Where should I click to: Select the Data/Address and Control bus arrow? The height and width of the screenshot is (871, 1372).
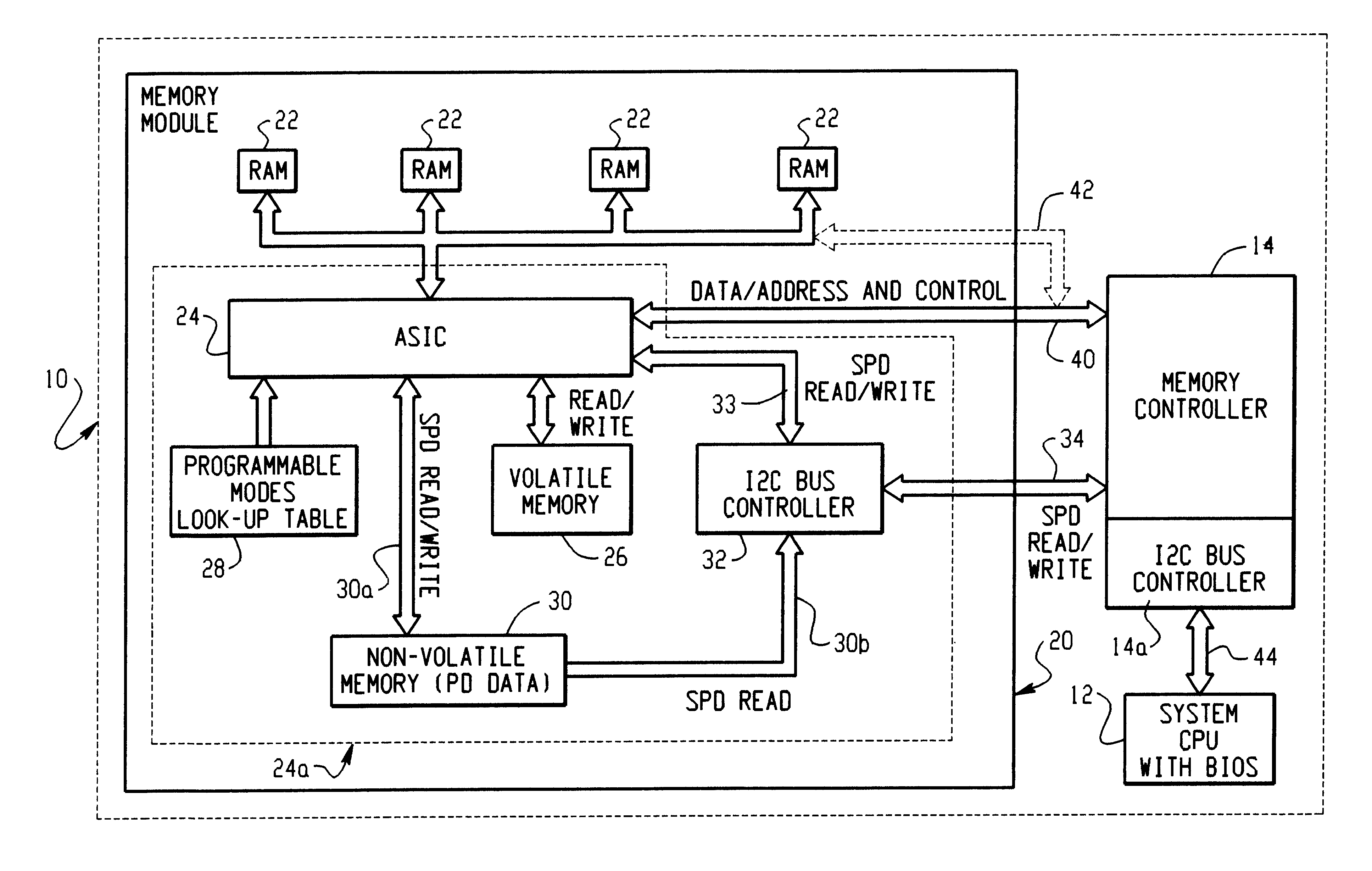coord(850,305)
